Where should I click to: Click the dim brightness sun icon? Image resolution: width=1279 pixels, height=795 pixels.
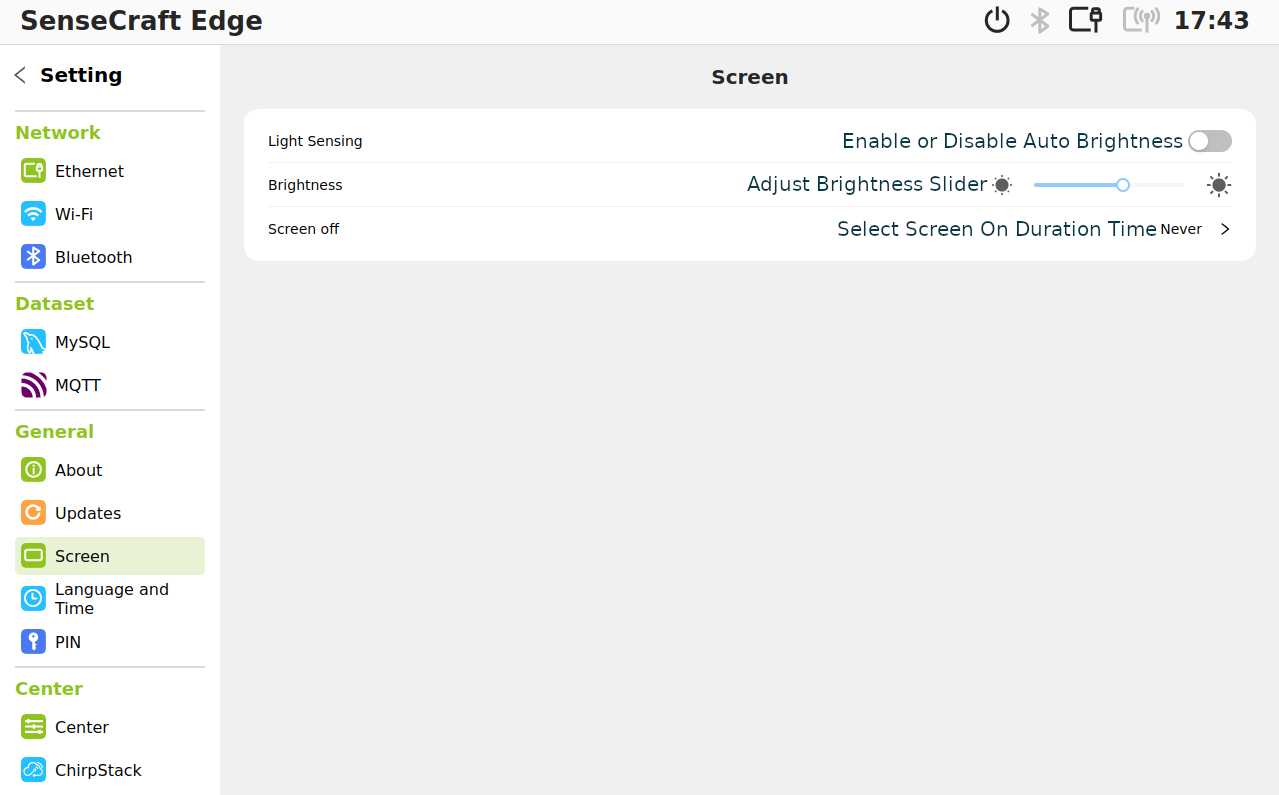(1002, 185)
